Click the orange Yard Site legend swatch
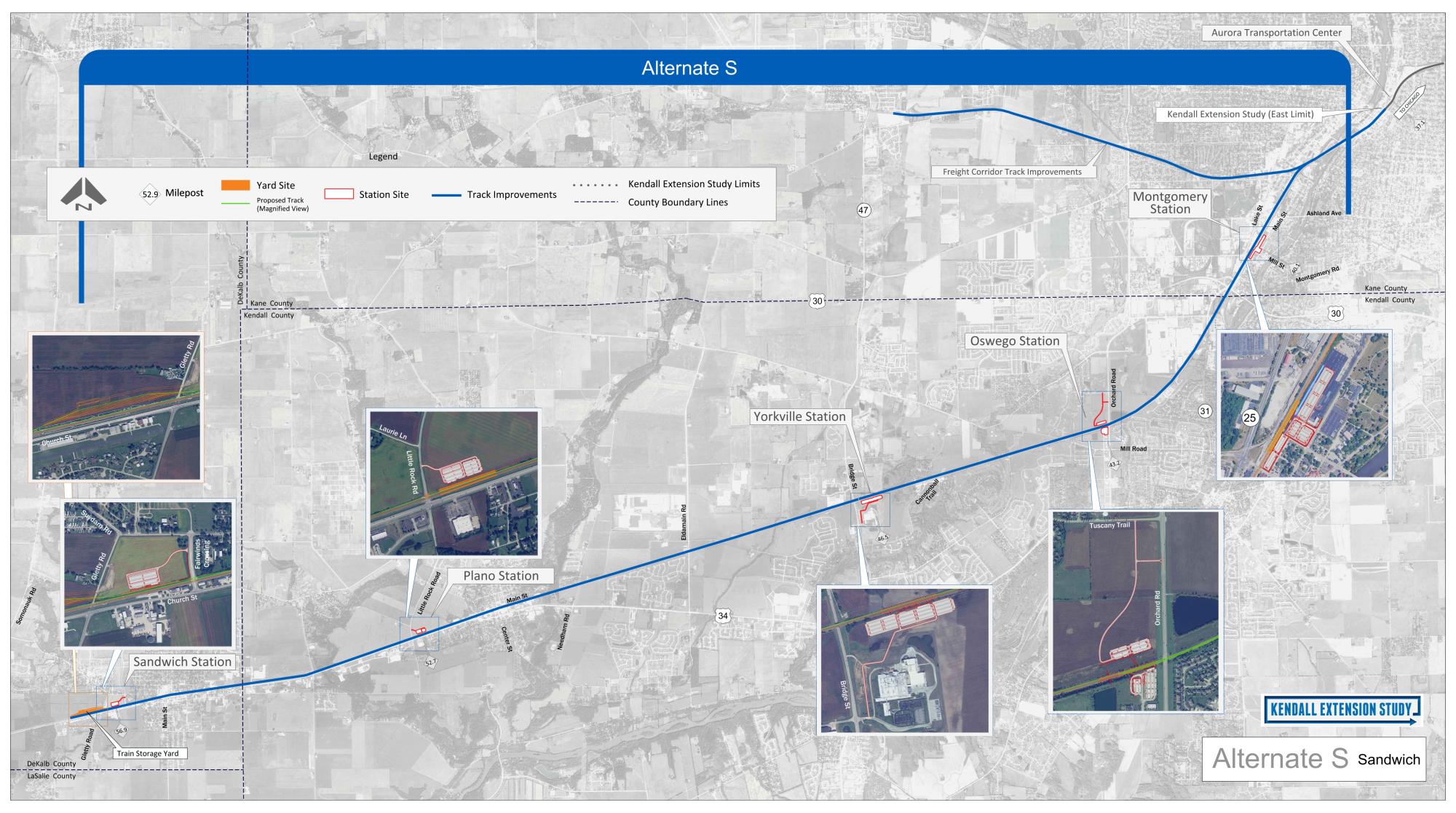 click(x=235, y=185)
